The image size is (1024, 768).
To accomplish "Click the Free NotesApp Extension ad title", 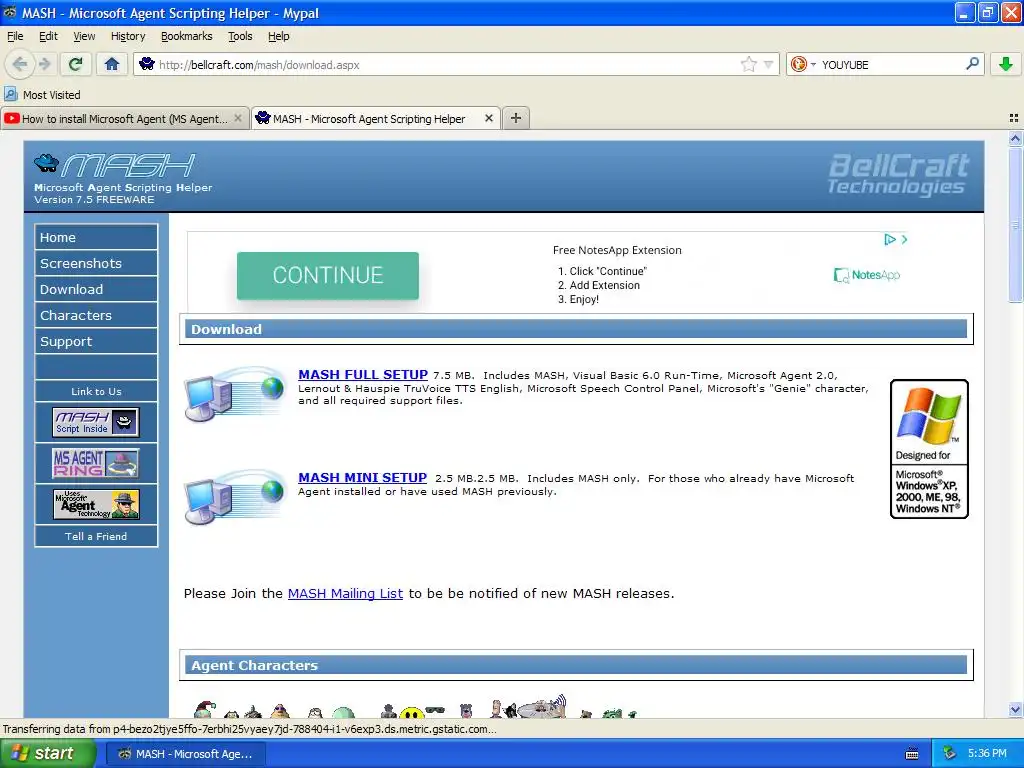I will pos(617,250).
